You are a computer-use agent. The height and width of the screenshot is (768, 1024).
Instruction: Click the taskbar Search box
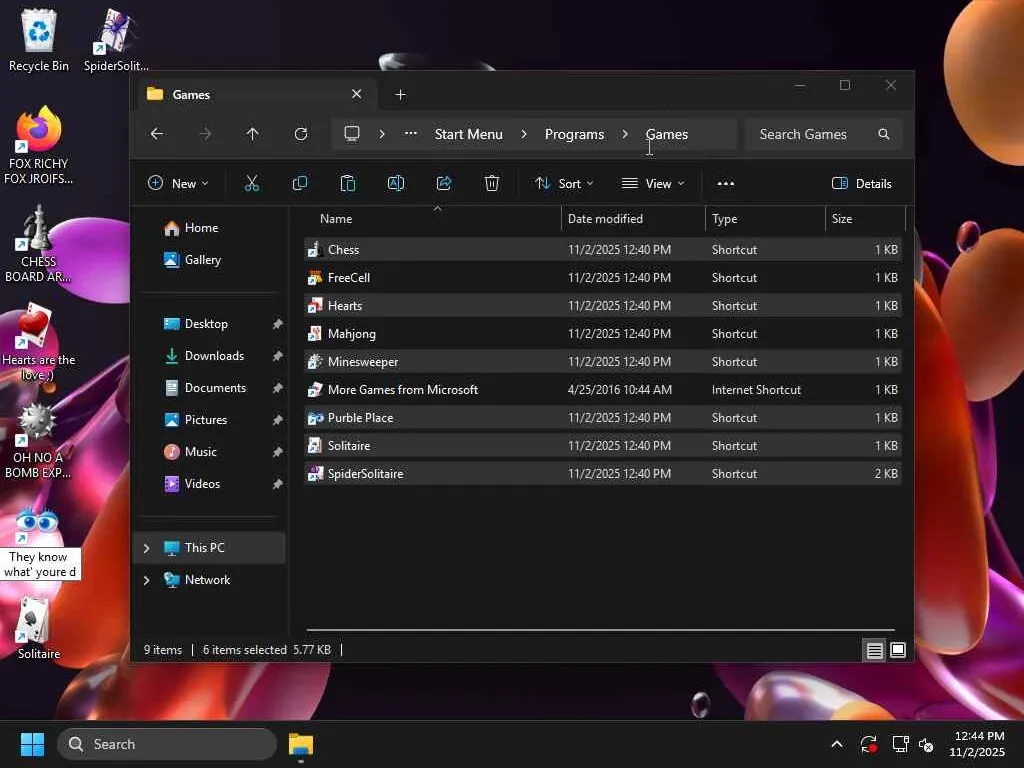coord(167,744)
